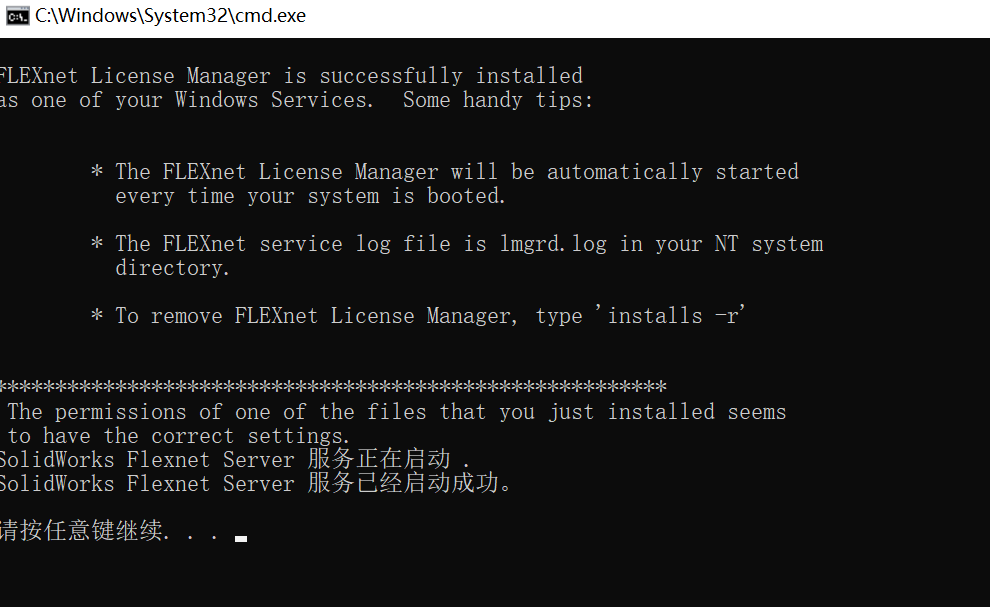Image resolution: width=990 pixels, height=607 pixels.
Task: Click the row of asterisks separator
Action: coord(333,386)
